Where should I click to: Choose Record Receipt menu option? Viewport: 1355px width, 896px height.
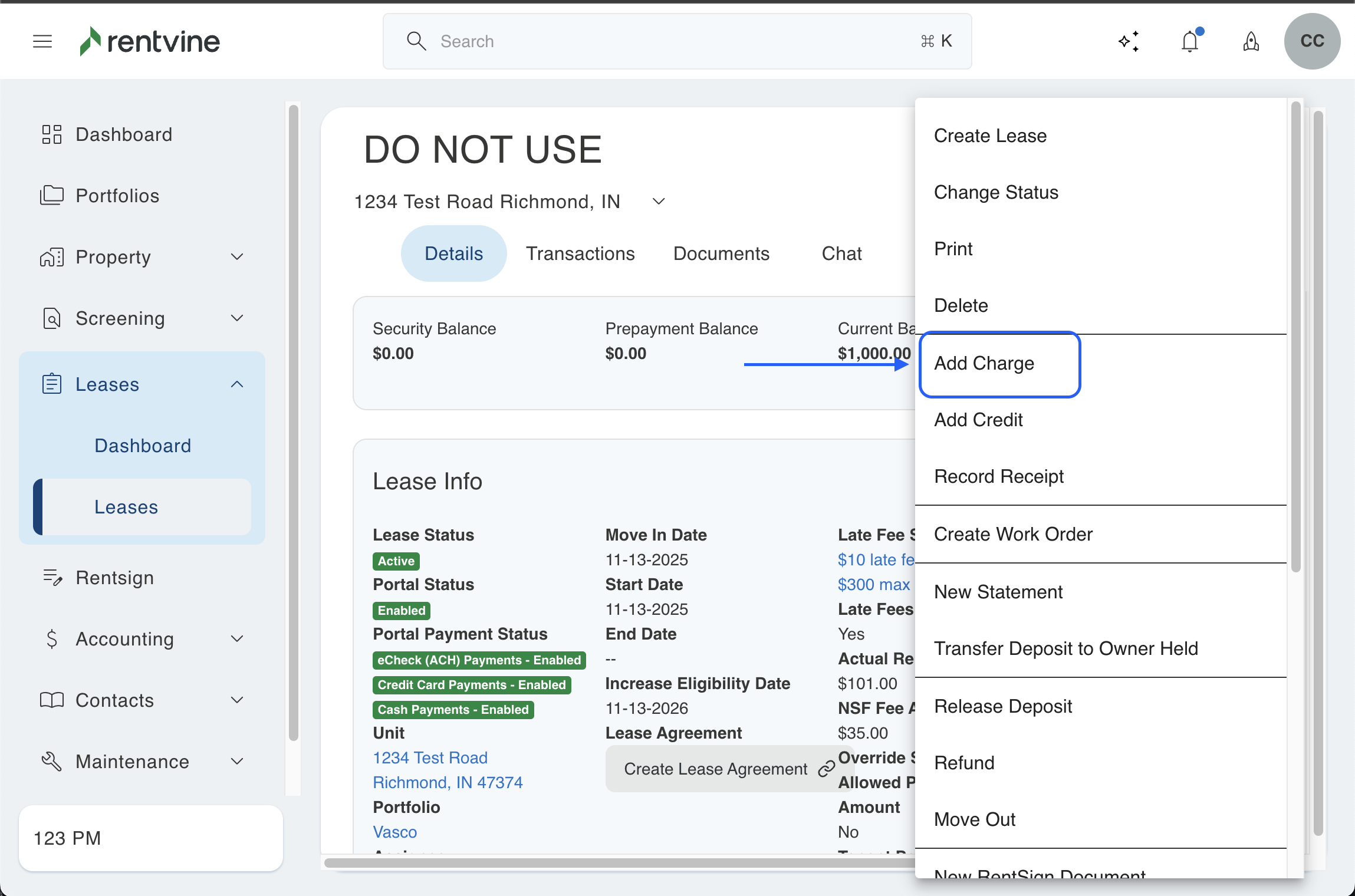point(999,476)
